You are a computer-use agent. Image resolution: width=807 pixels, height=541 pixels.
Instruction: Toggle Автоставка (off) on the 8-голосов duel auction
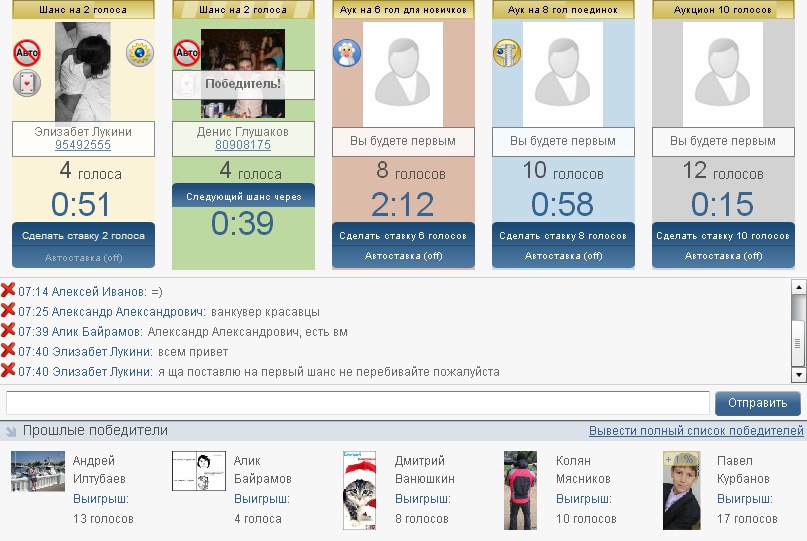click(x=564, y=256)
